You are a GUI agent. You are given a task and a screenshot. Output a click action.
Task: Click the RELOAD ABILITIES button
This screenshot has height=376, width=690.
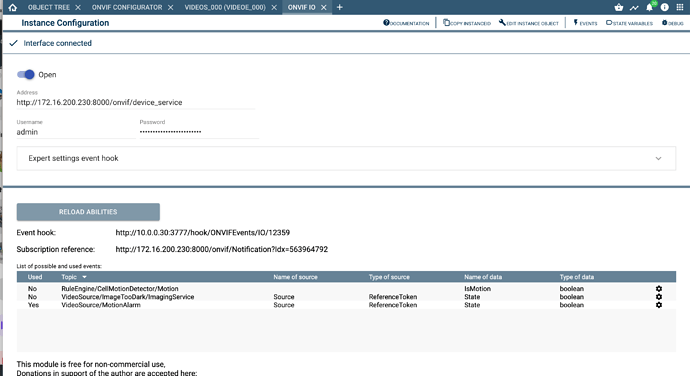tap(88, 212)
